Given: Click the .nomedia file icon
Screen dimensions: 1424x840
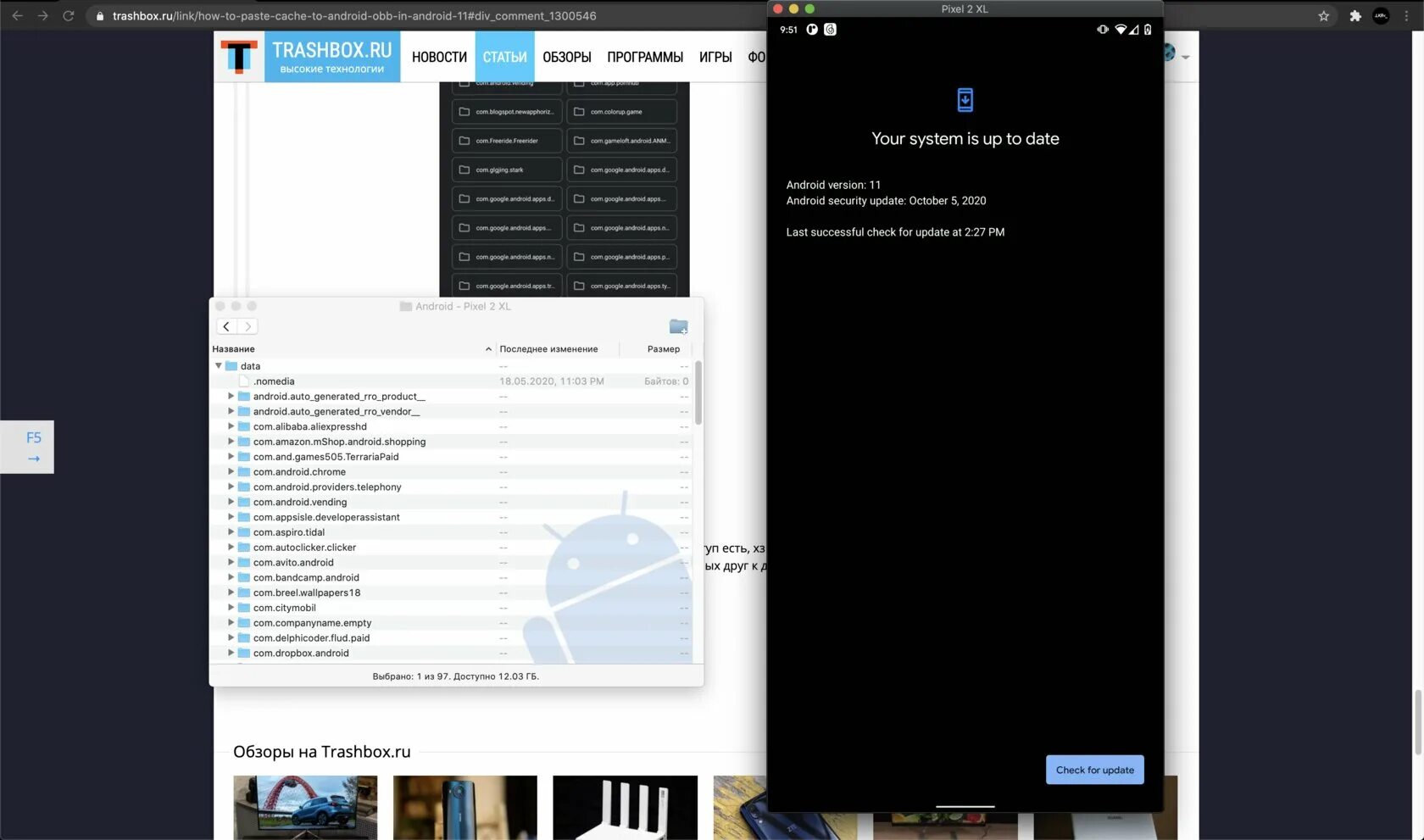Looking at the screenshot, I should click(244, 381).
